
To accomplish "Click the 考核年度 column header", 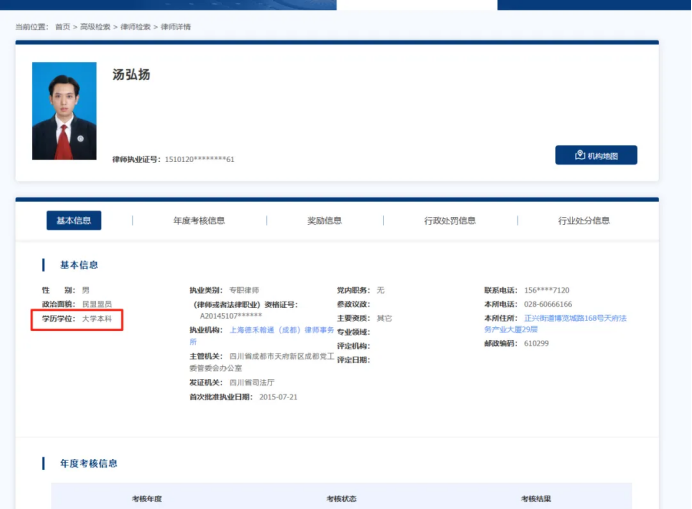I will pyautogui.click(x=147, y=498).
